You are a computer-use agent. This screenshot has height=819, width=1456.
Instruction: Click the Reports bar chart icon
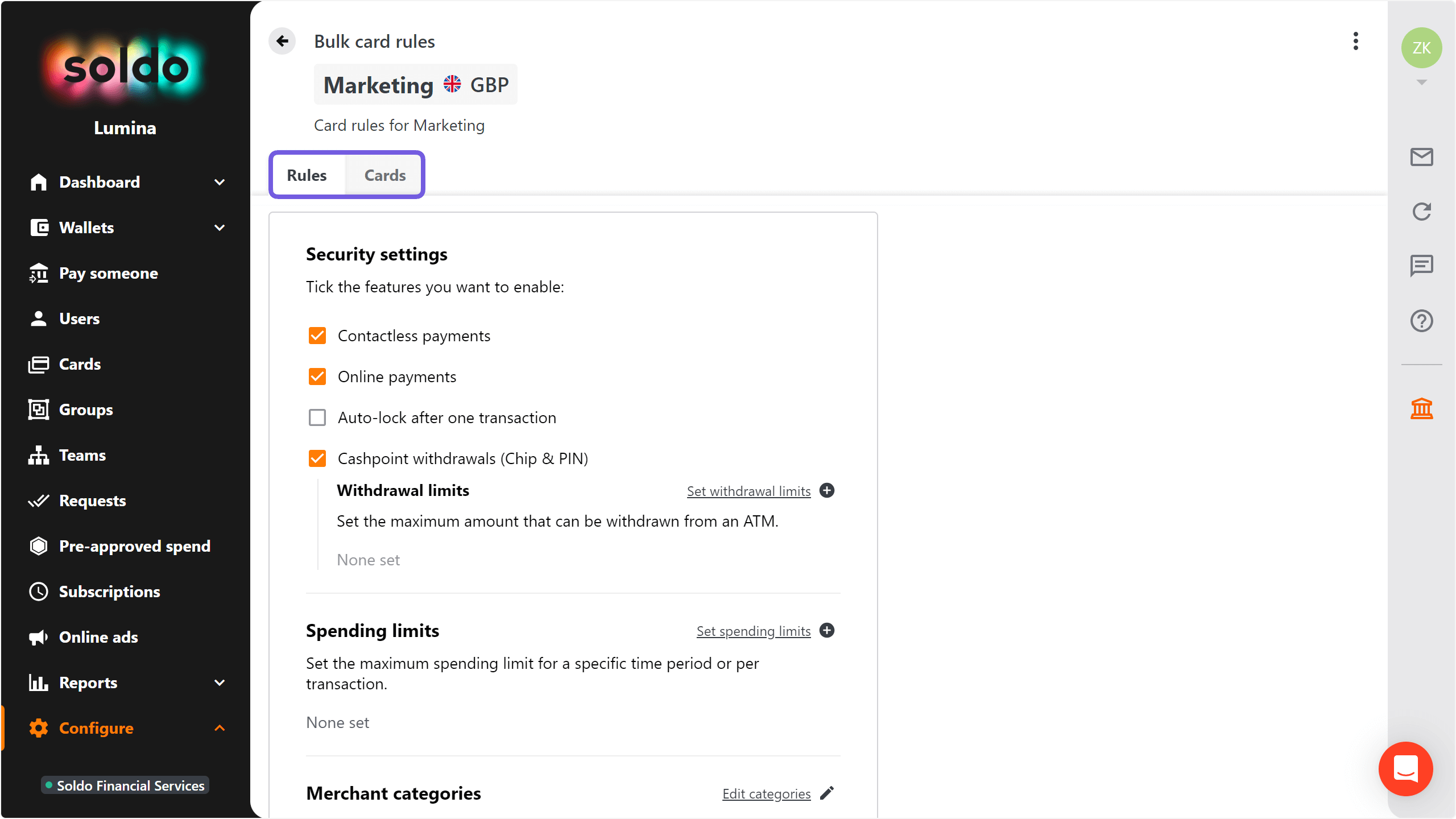39,682
